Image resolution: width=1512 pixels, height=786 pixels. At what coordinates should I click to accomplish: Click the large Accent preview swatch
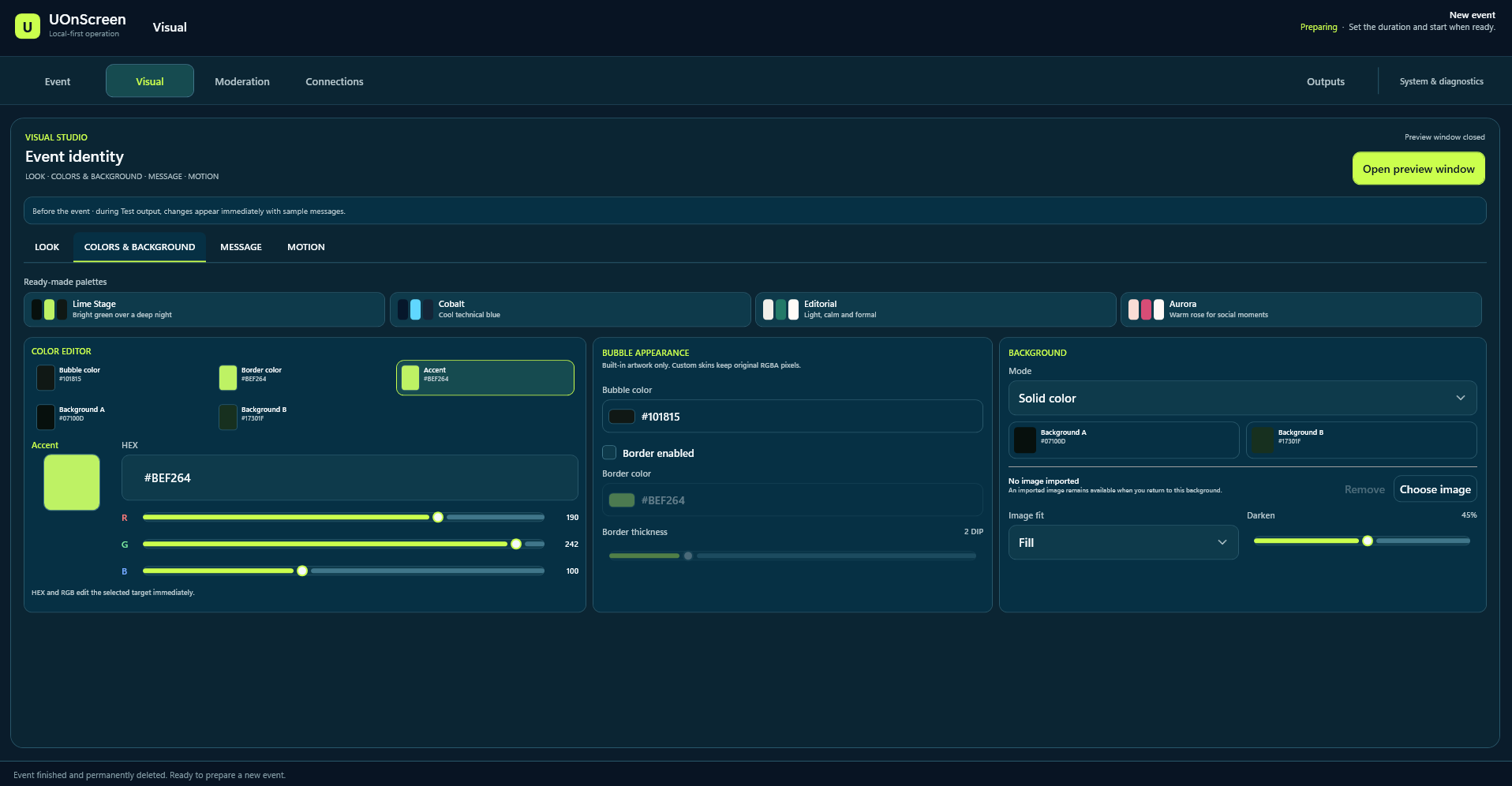click(x=72, y=482)
